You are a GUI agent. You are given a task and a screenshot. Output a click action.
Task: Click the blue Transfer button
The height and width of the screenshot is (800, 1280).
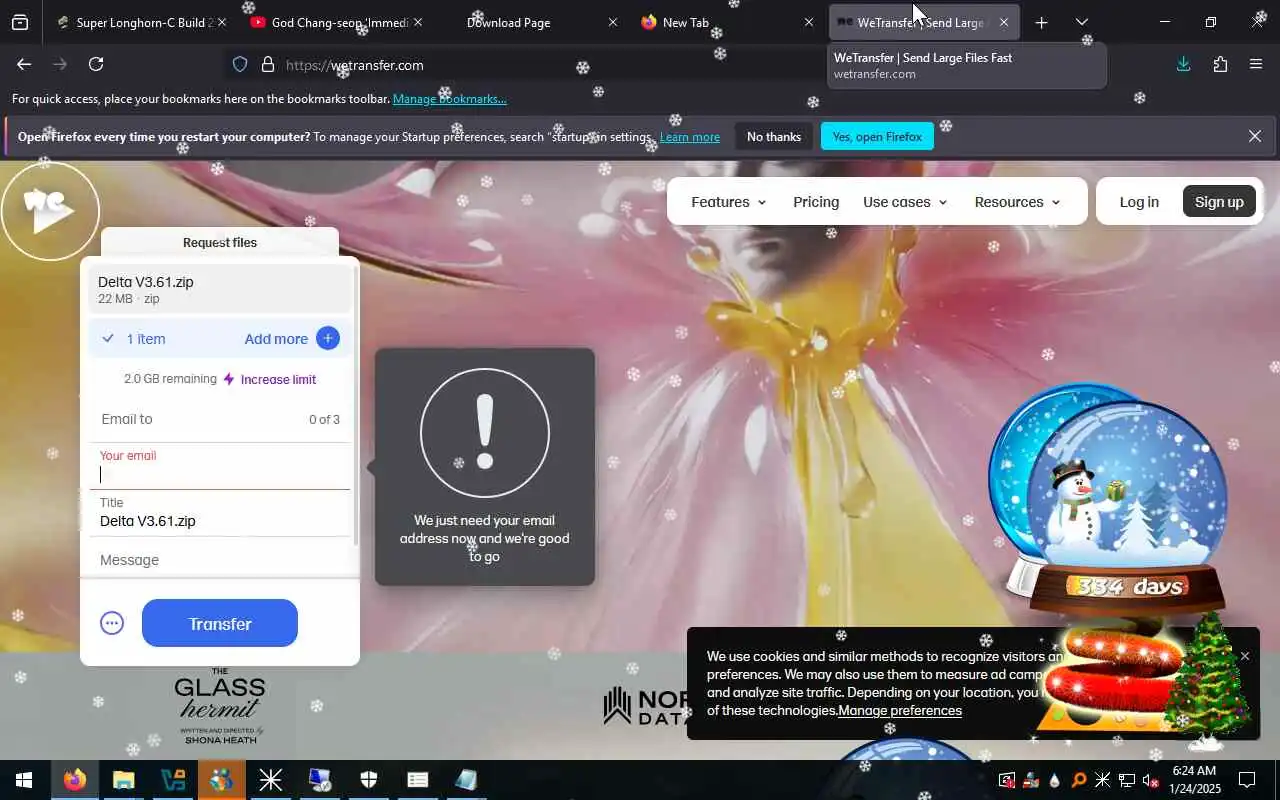(220, 623)
